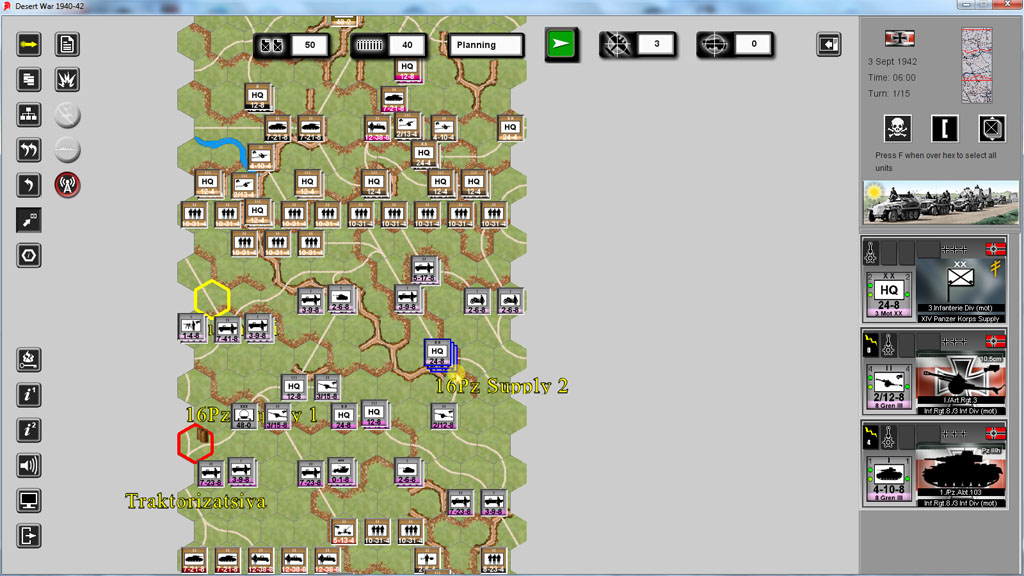
Task: Click the halftrack convoy picture
Action: pos(941,202)
